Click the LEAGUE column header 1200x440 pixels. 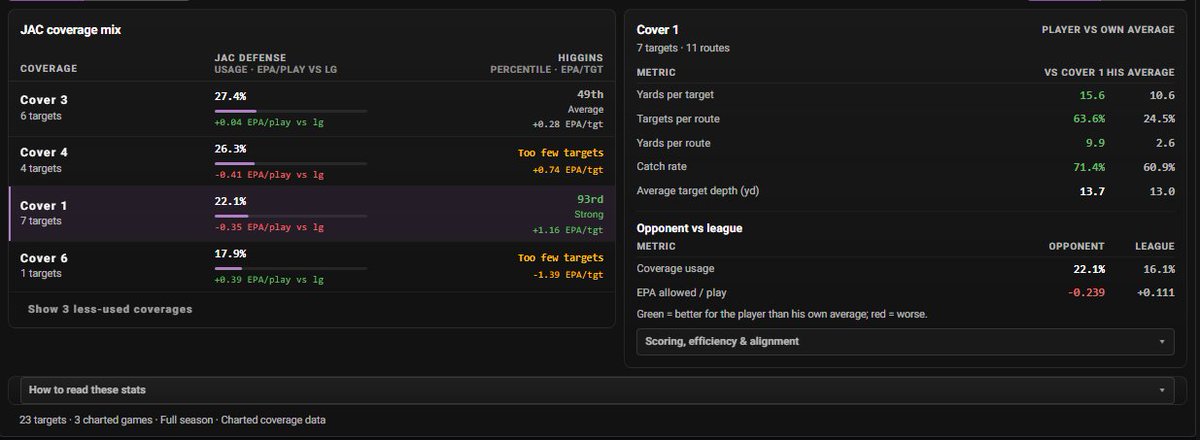pos(1155,246)
